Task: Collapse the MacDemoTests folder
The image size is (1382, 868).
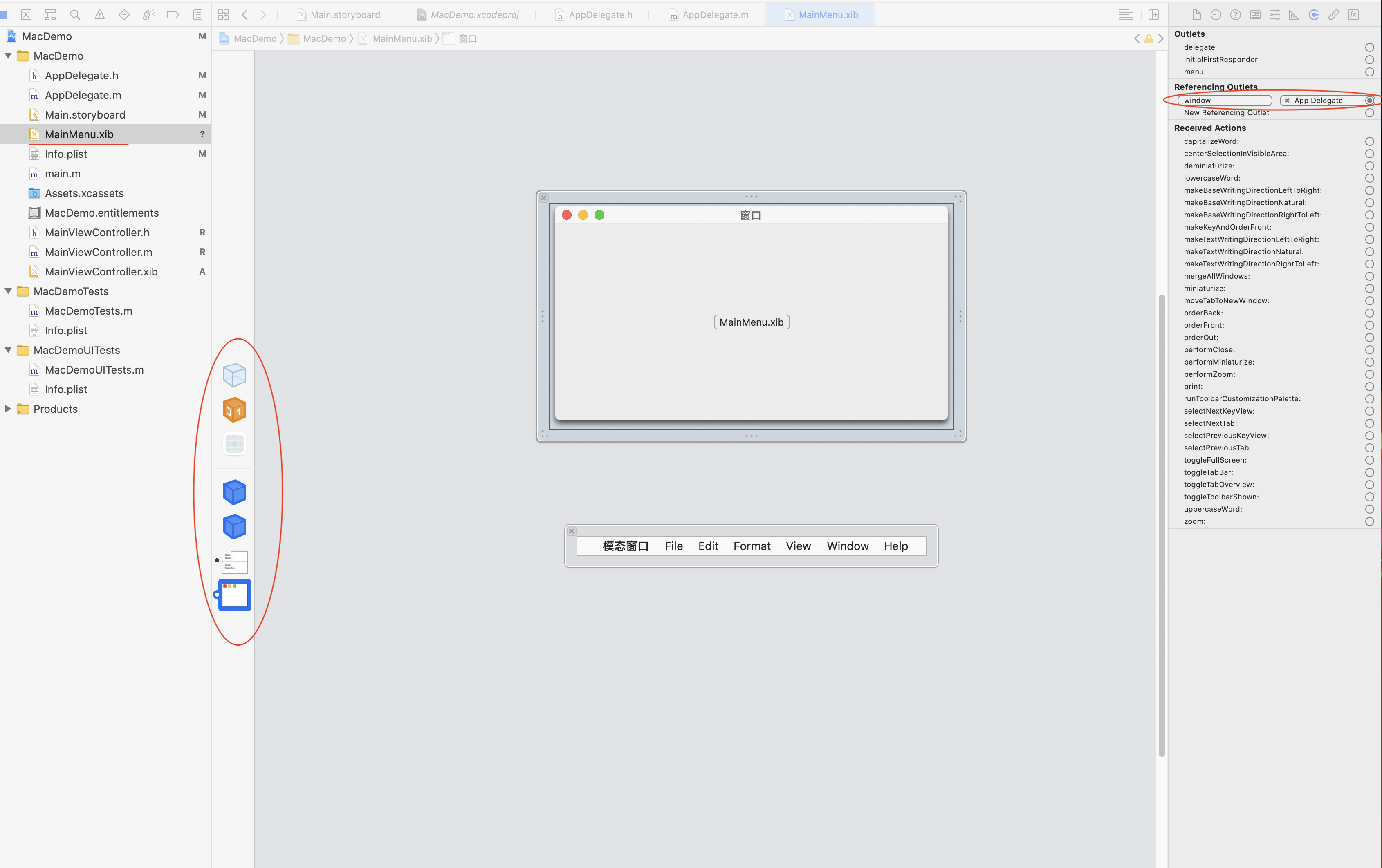Action: pyautogui.click(x=8, y=291)
